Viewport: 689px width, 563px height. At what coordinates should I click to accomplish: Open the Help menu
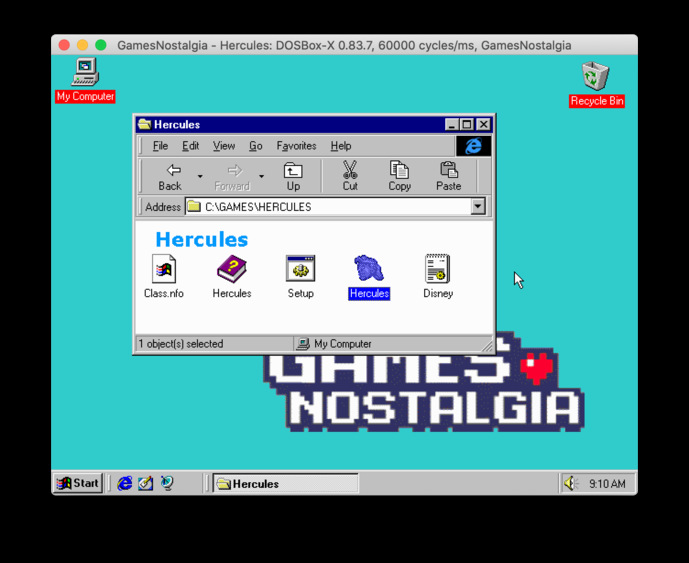tap(341, 146)
